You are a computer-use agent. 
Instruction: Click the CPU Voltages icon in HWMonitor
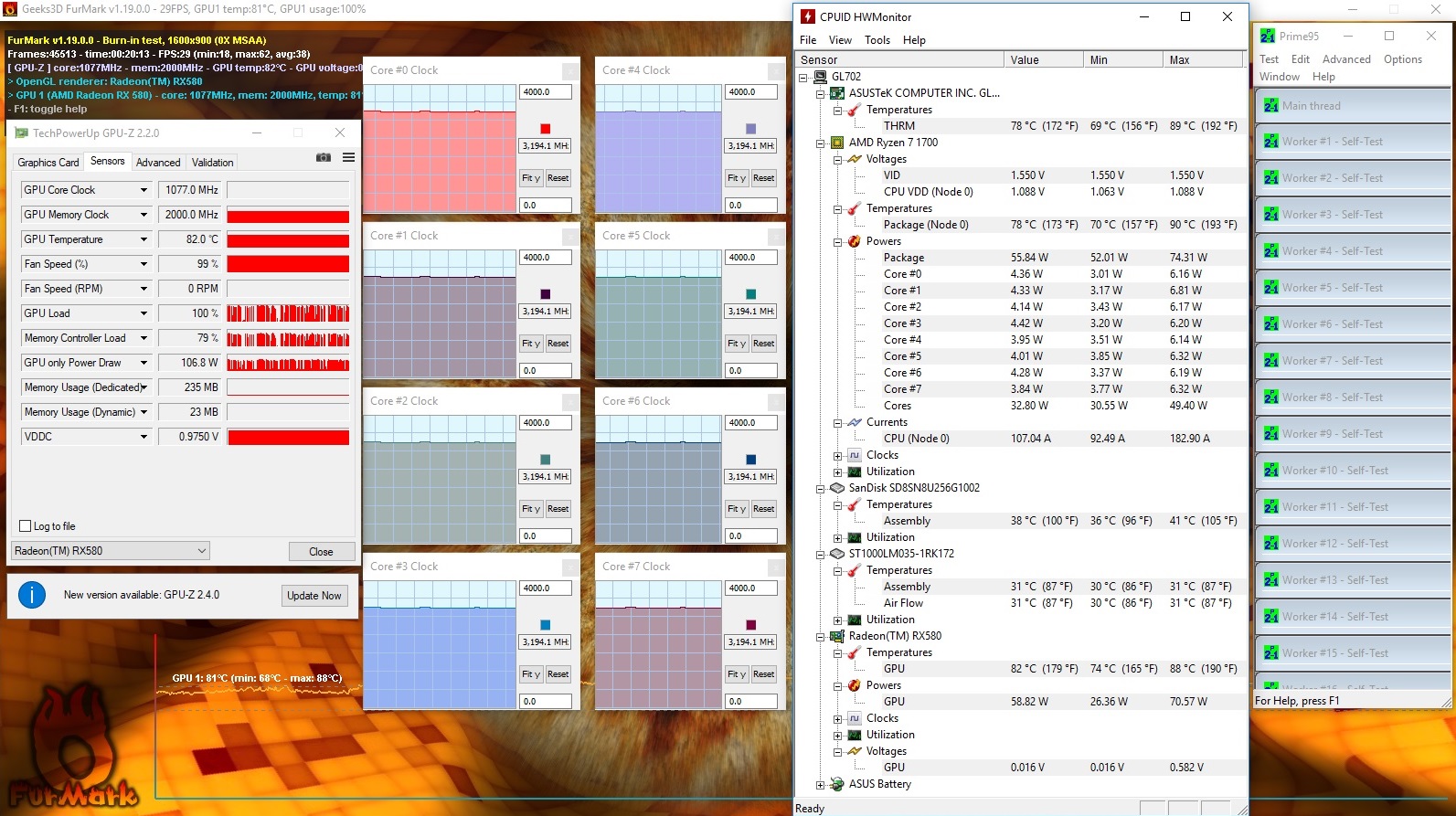[x=855, y=159]
